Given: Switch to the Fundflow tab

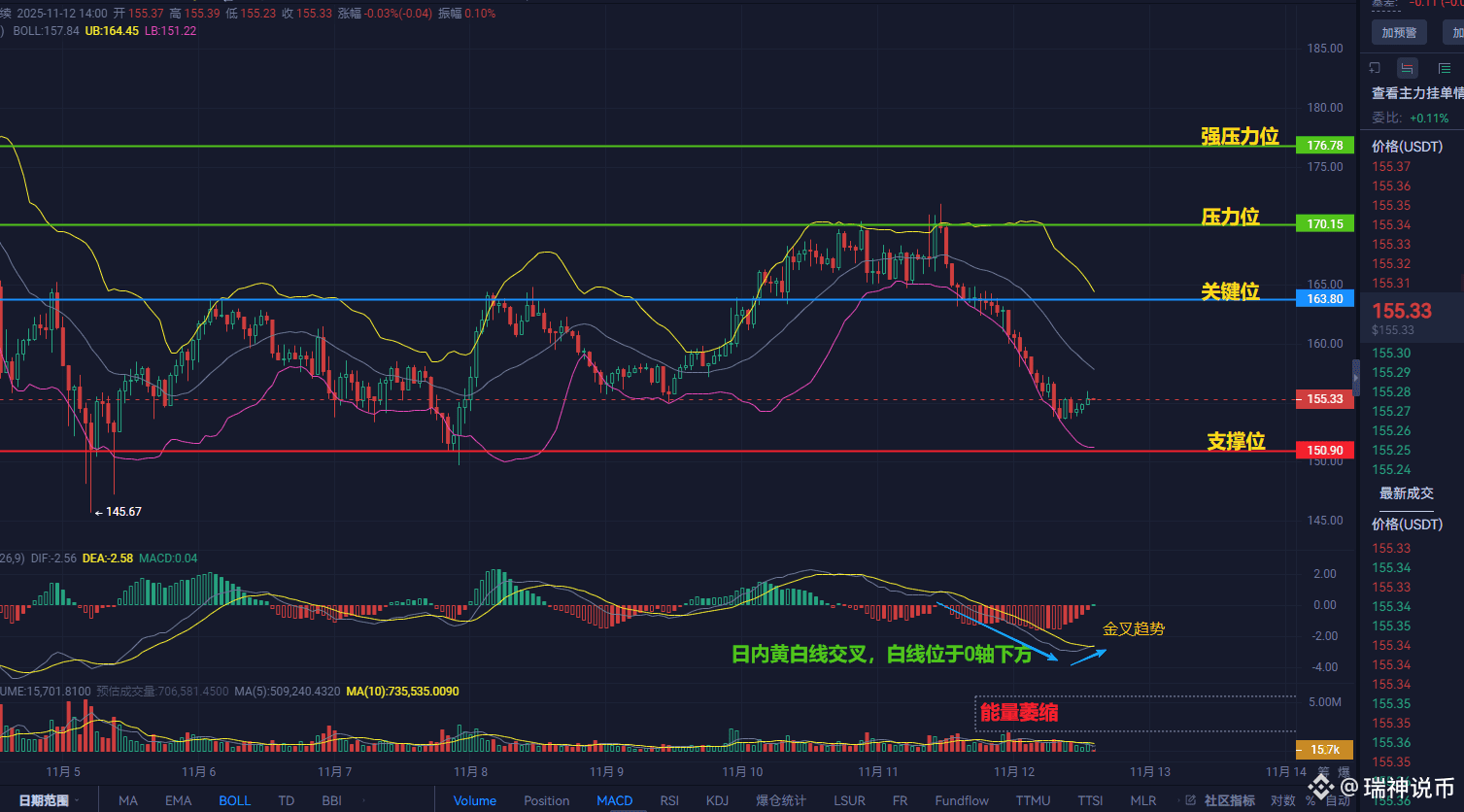Looking at the screenshot, I should coord(961,800).
